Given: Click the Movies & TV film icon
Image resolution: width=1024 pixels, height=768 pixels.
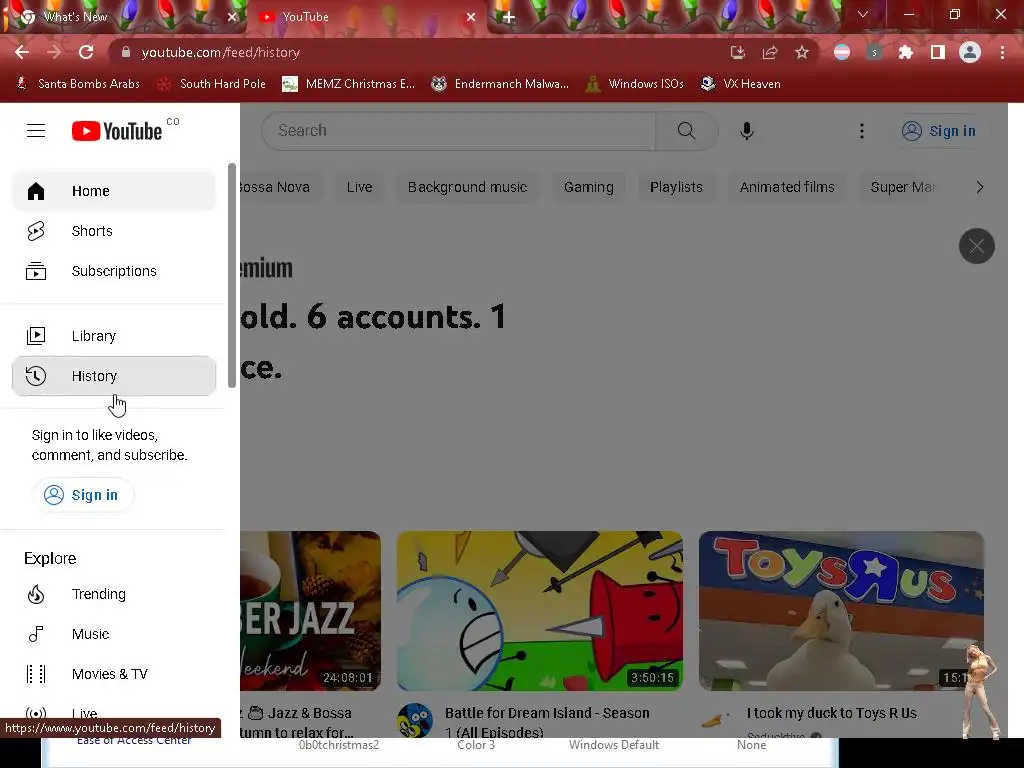Looking at the screenshot, I should point(36,674).
